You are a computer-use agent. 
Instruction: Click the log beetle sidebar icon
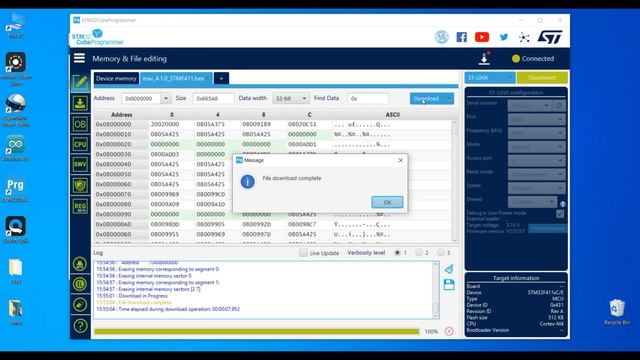coord(80,264)
